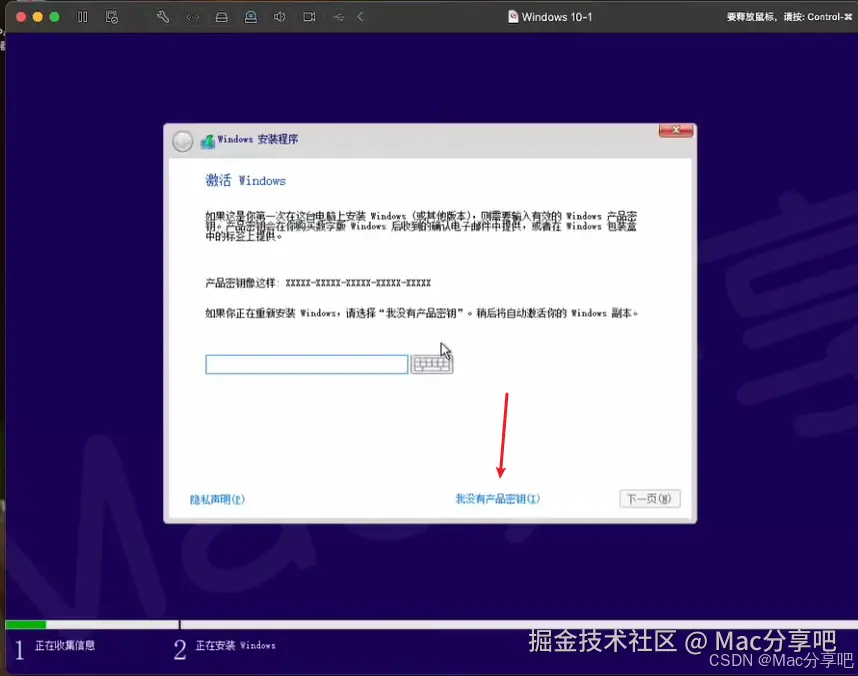Toggle the virtual camera device
This screenshot has height=676, width=858.
coord(310,17)
